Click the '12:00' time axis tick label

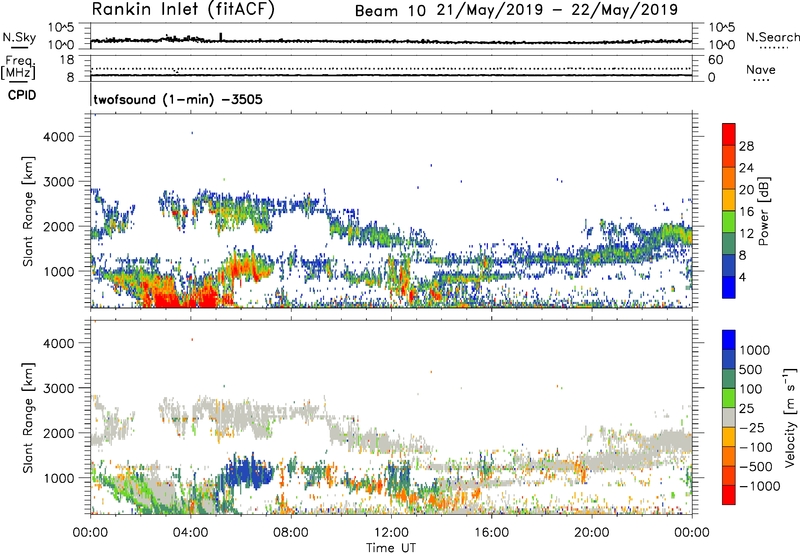pos(391,533)
